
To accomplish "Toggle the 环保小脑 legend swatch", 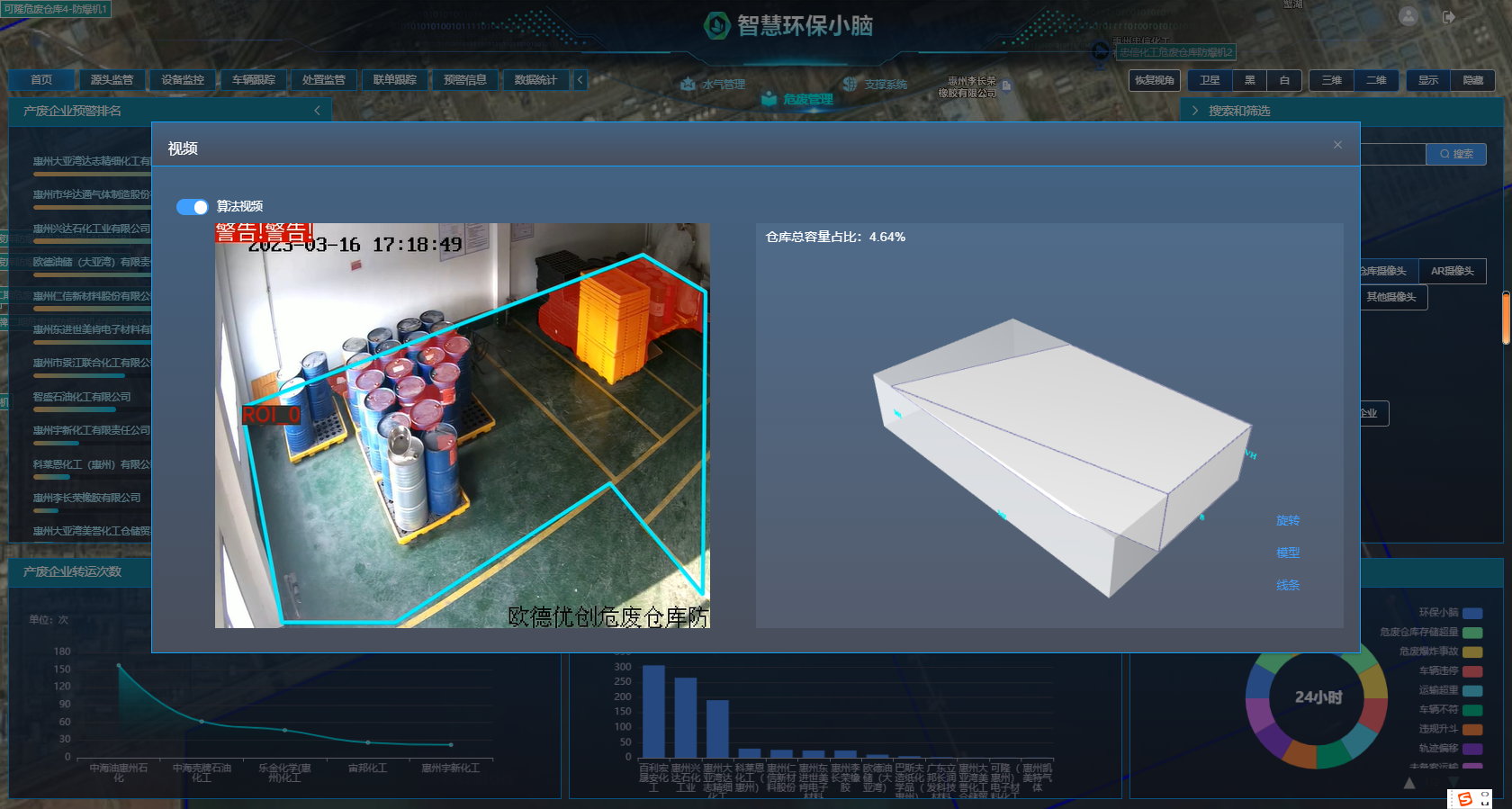I will tap(1472, 613).
